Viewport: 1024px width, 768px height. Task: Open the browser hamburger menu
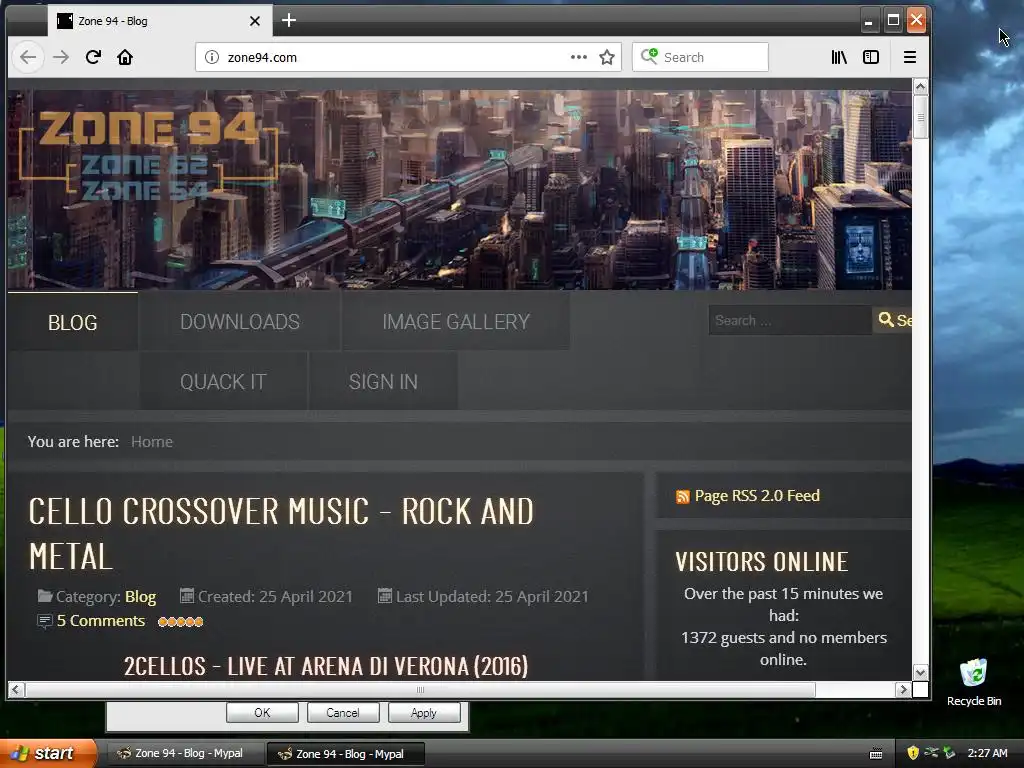(x=910, y=57)
